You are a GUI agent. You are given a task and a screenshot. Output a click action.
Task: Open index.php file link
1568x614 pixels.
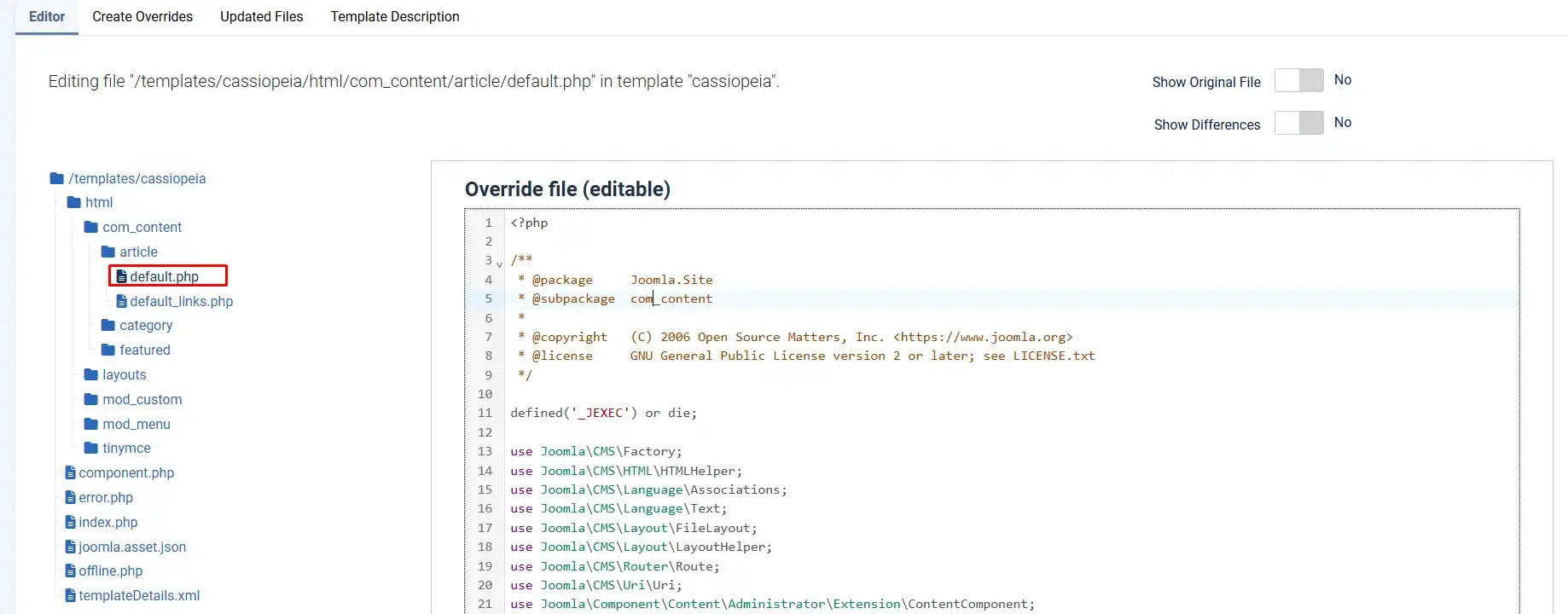coord(108,522)
